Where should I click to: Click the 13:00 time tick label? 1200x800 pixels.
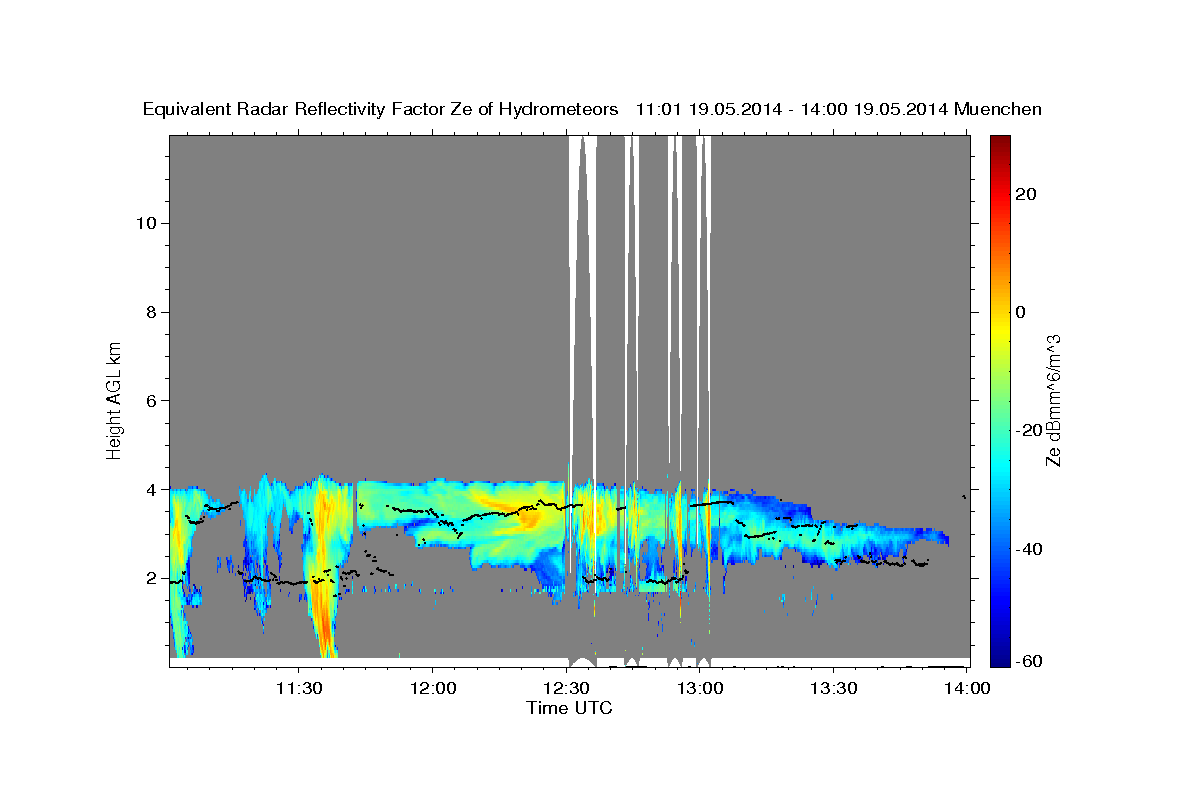[700, 688]
